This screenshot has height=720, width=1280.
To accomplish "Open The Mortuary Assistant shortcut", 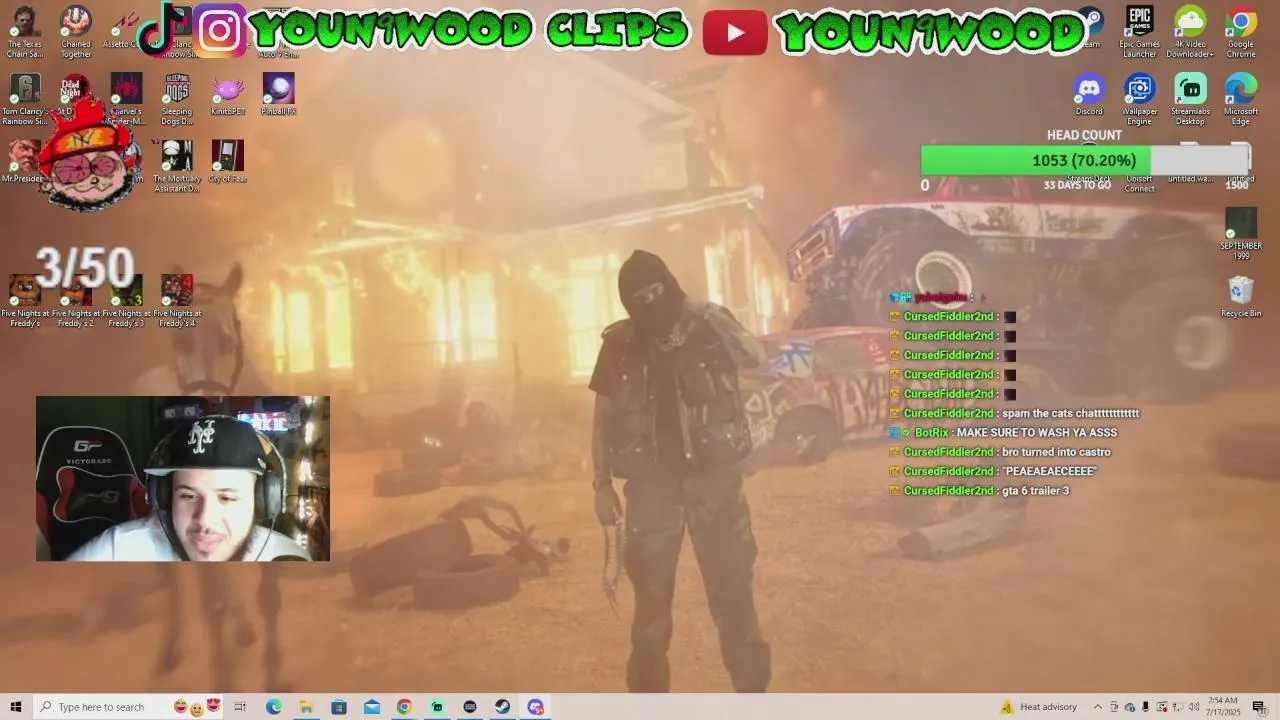I will pyautogui.click(x=177, y=166).
